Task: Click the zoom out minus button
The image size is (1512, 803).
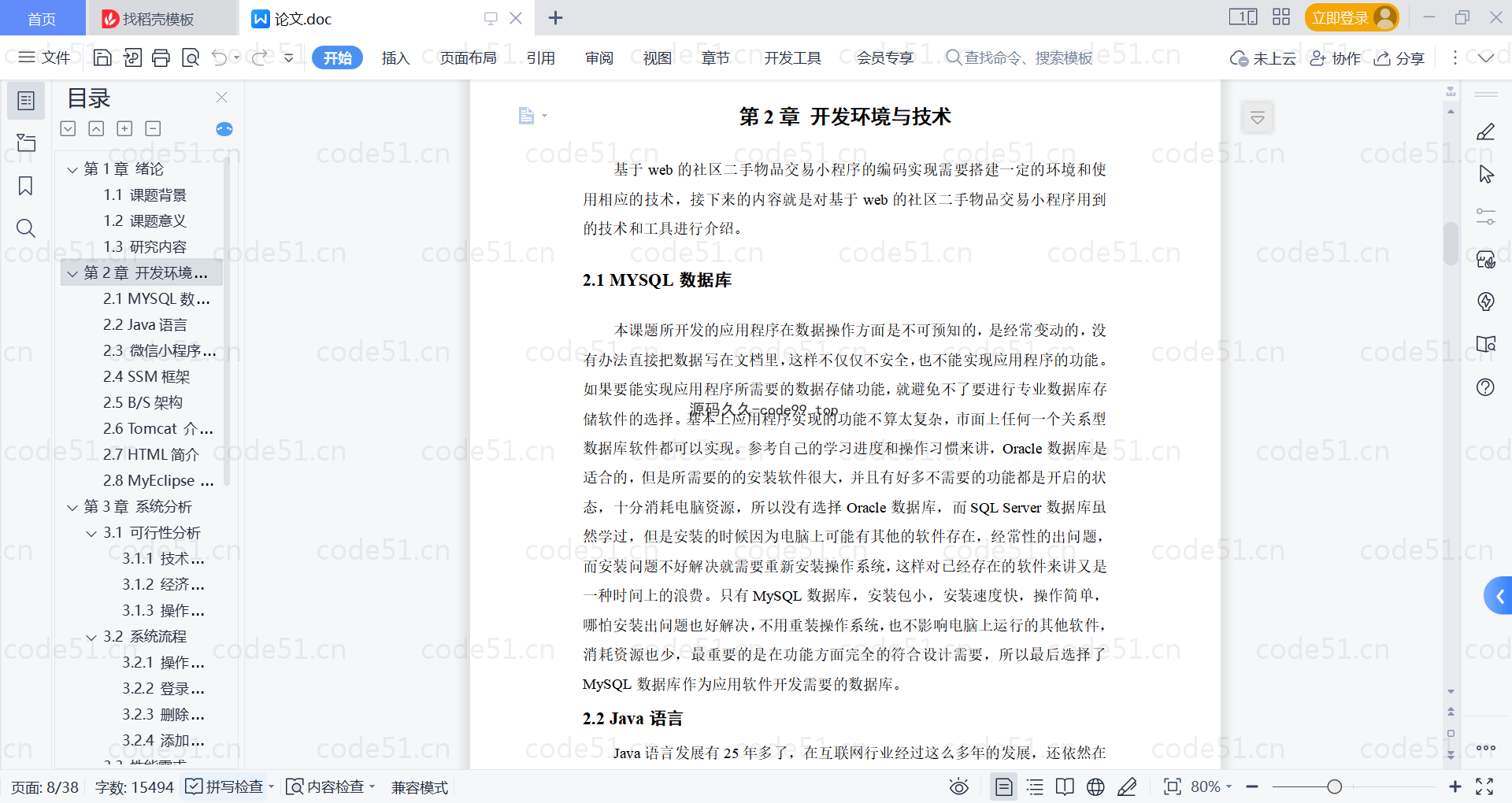Action: [x=1252, y=786]
